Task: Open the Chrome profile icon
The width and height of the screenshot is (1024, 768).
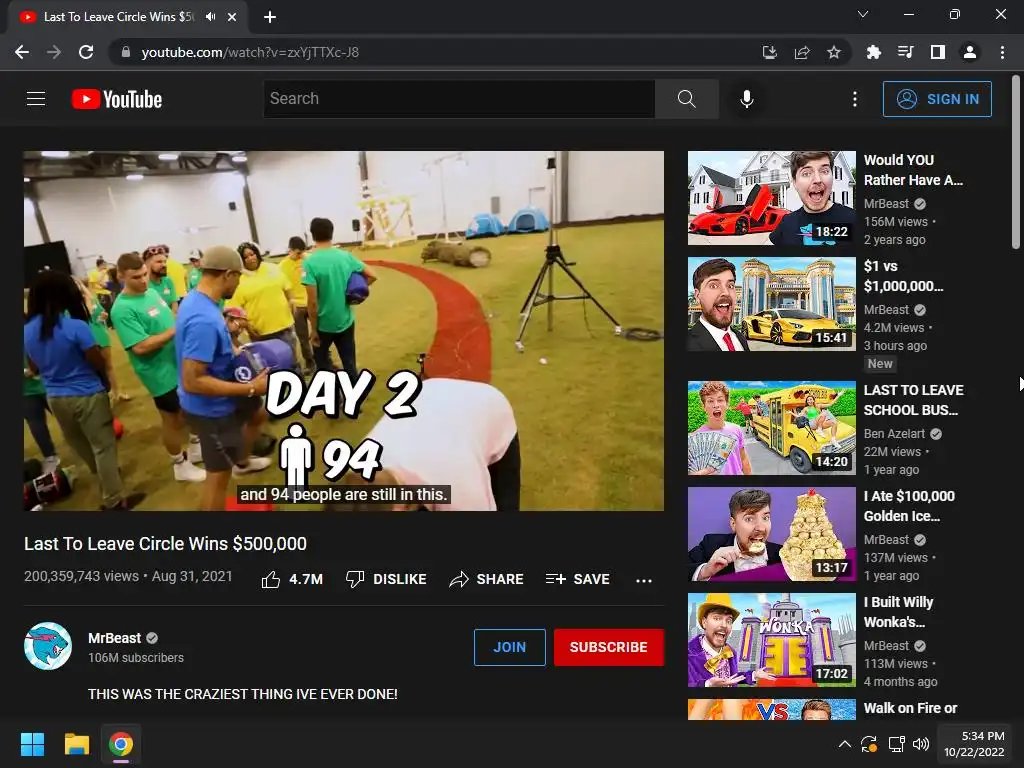Action: click(x=969, y=52)
